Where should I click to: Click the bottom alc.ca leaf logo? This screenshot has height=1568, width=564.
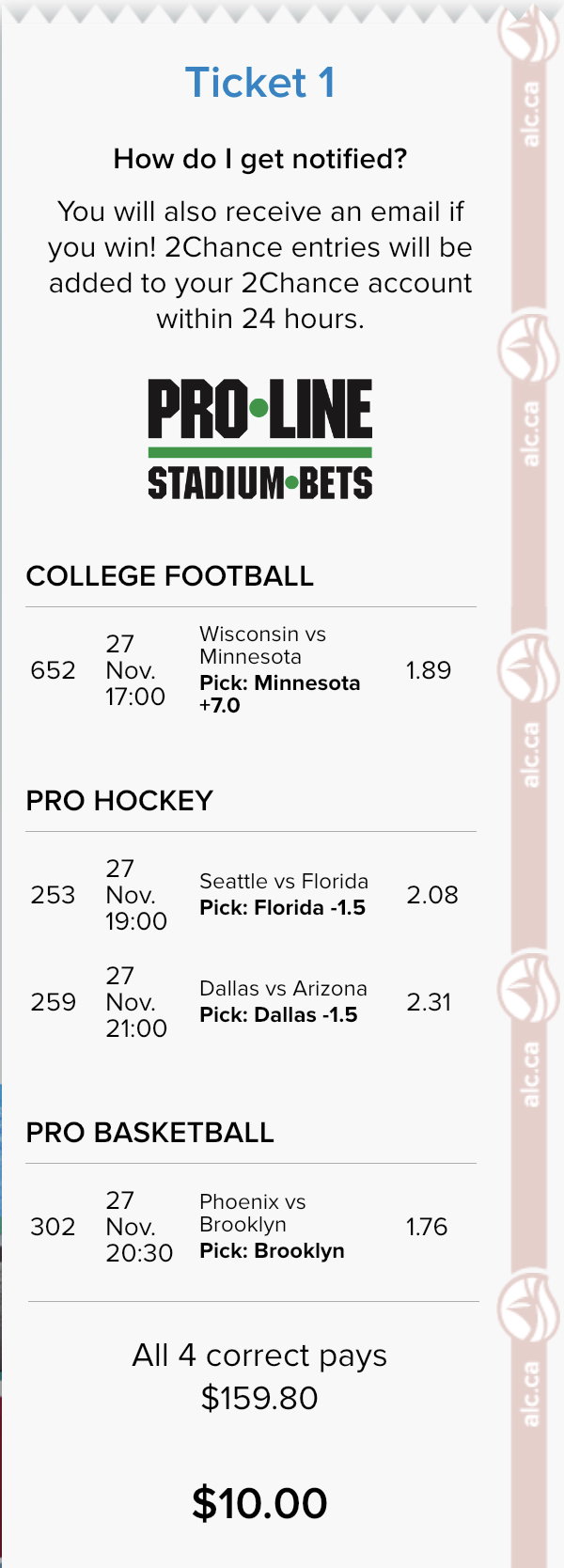click(x=528, y=1307)
